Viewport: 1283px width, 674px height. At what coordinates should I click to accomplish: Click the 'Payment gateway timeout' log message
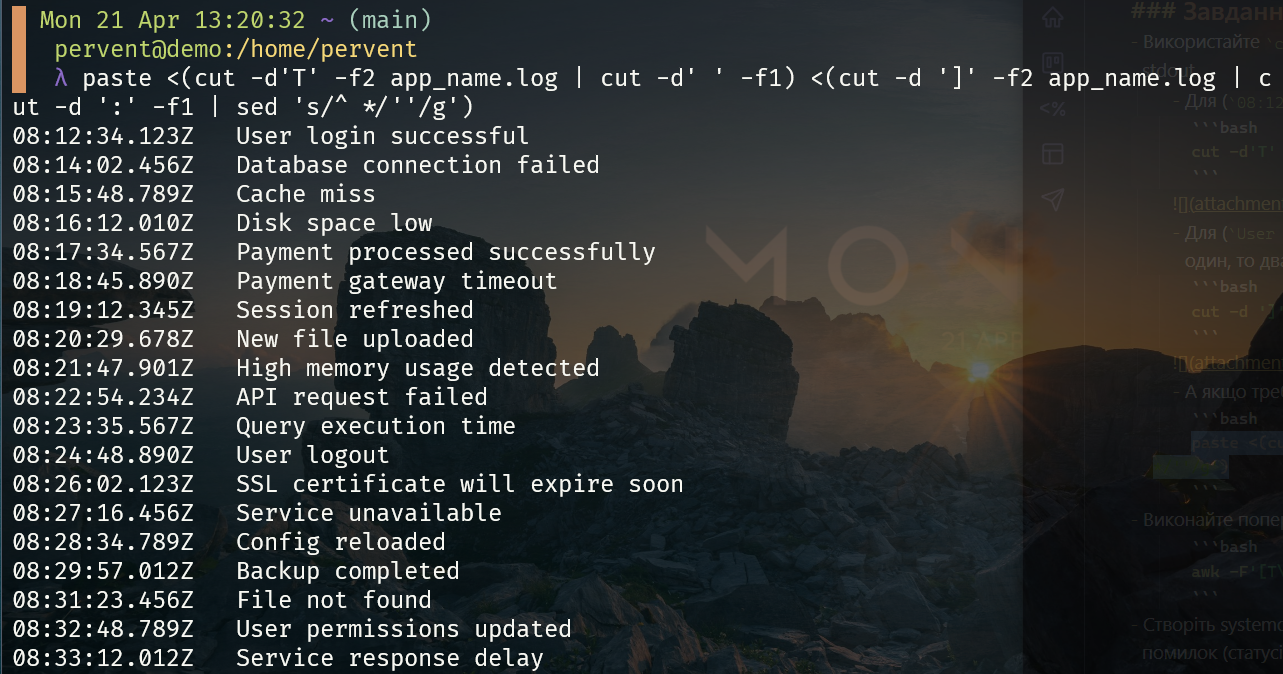point(396,281)
